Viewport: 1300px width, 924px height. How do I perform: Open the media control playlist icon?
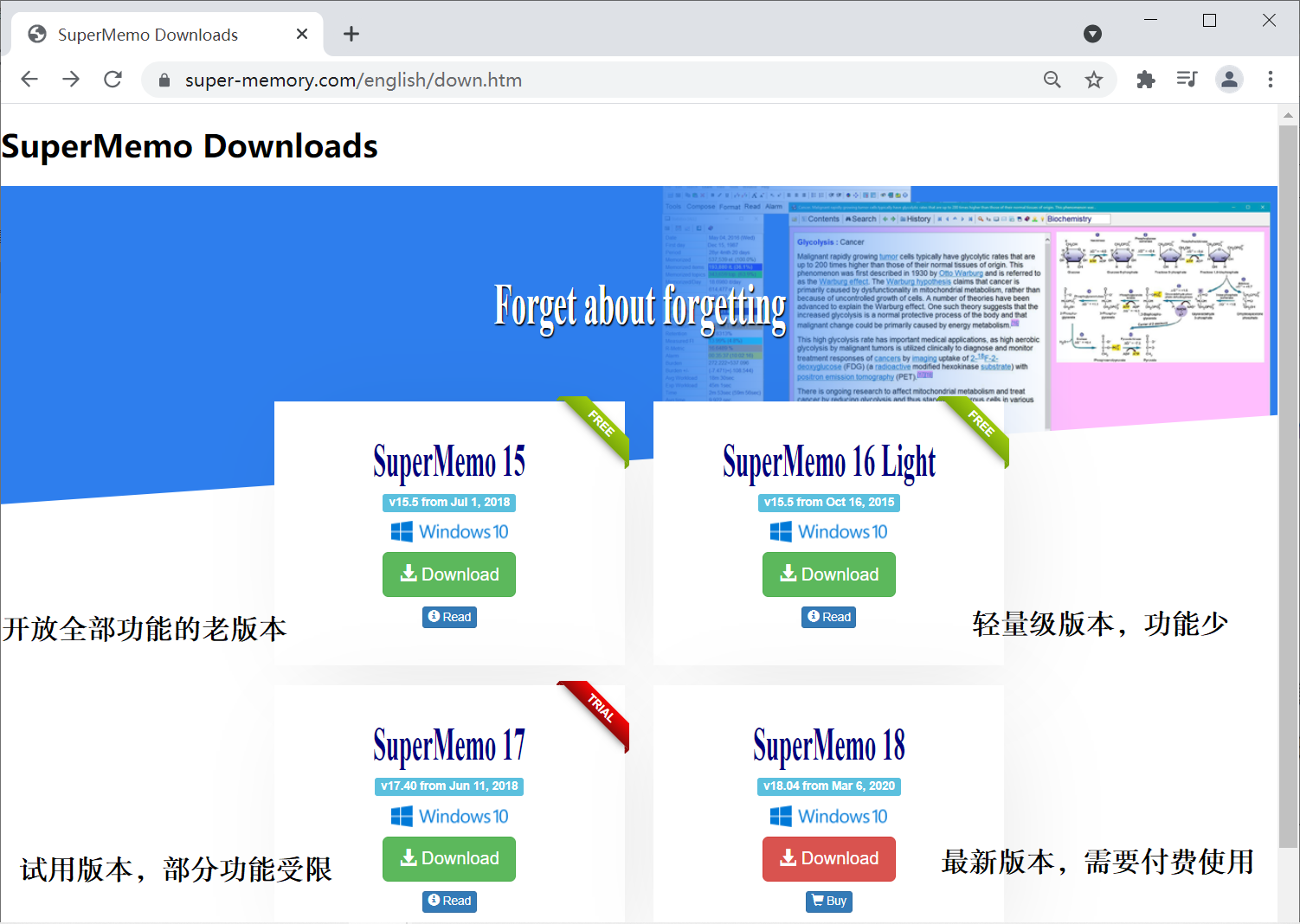1187,80
